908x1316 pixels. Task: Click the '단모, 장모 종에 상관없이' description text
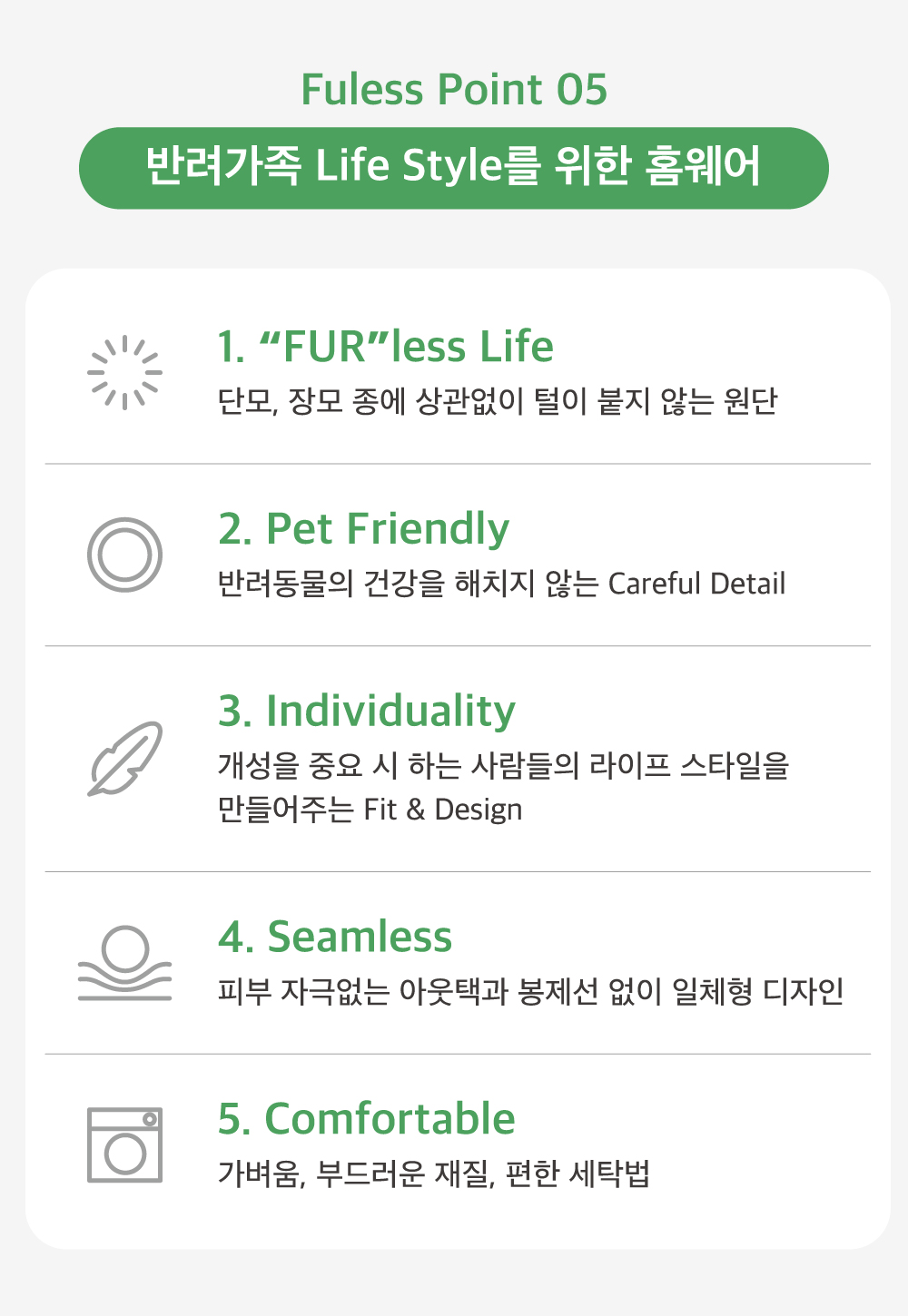pos(497,401)
